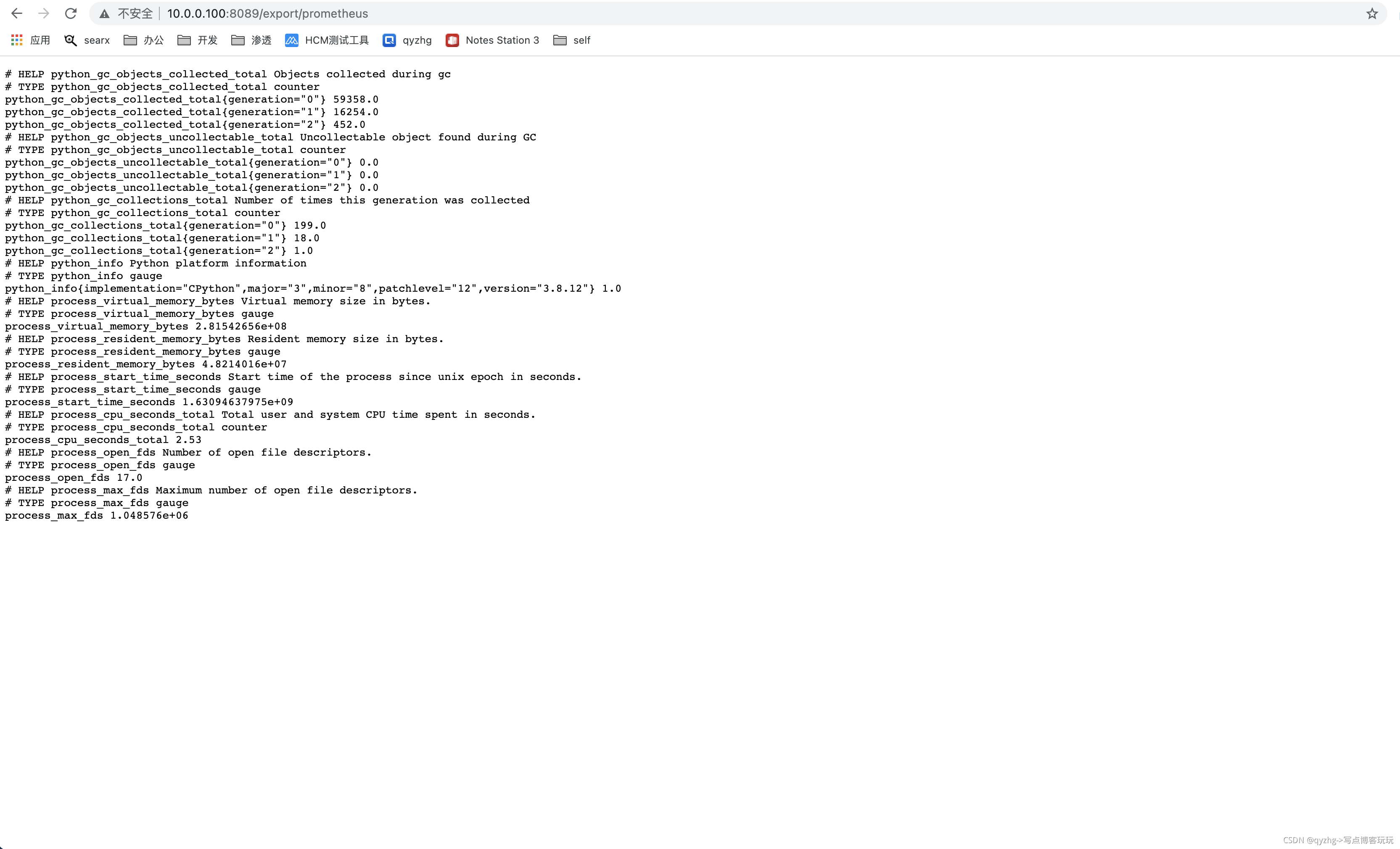
Task: Click the browser forward arrow
Action: coord(44,13)
